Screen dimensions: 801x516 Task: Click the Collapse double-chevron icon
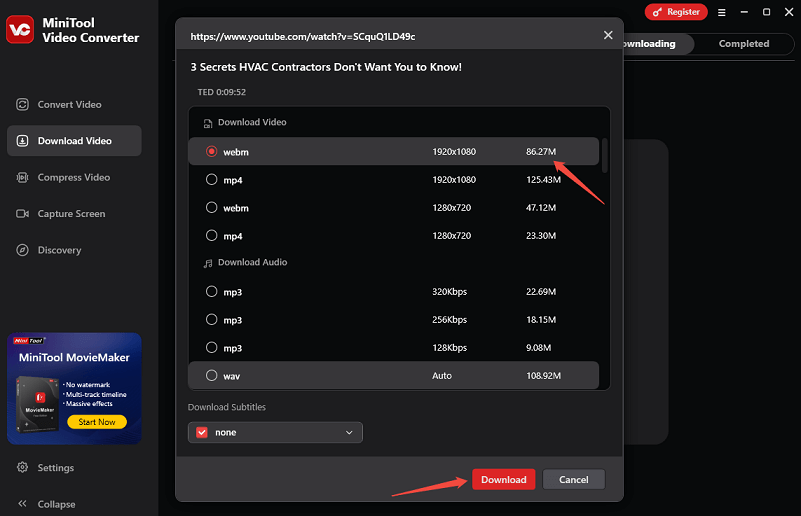pyautogui.click(x=22, y=504)
